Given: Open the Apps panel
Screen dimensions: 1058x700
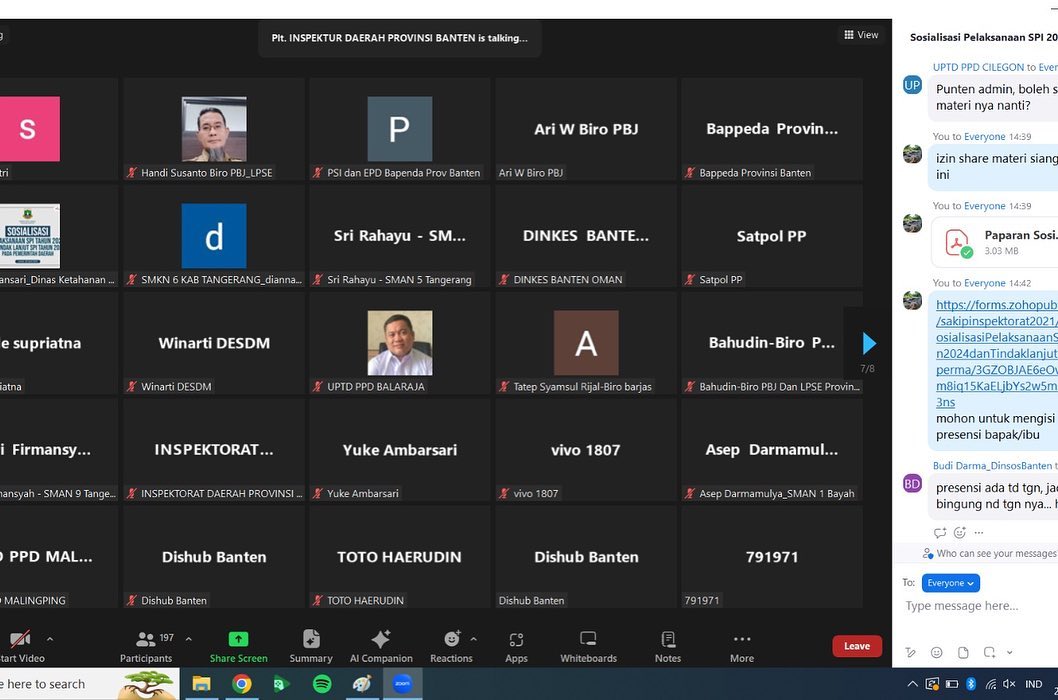Looking at the screenshot, I should (516, 646).
